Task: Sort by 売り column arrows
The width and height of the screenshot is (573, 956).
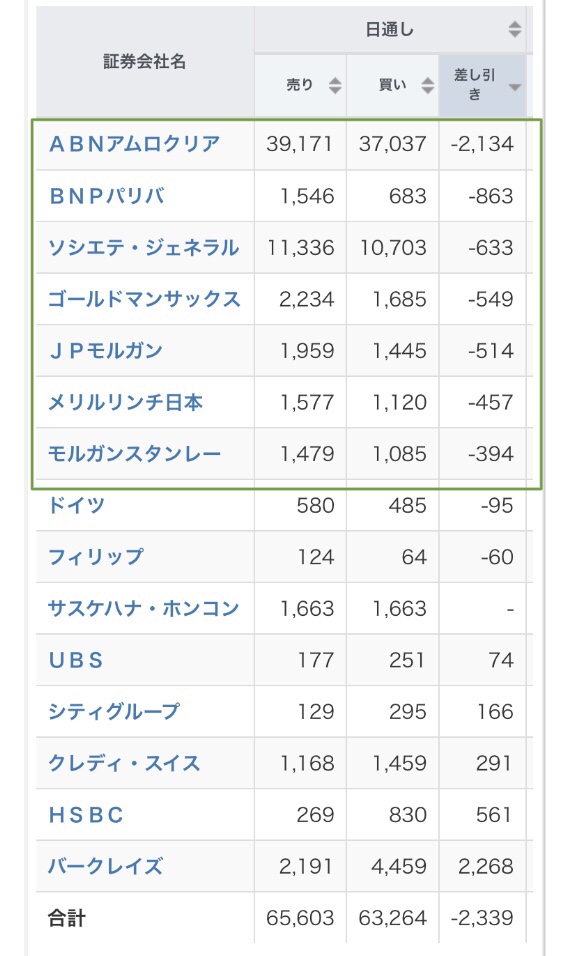Action: (335, 85)
